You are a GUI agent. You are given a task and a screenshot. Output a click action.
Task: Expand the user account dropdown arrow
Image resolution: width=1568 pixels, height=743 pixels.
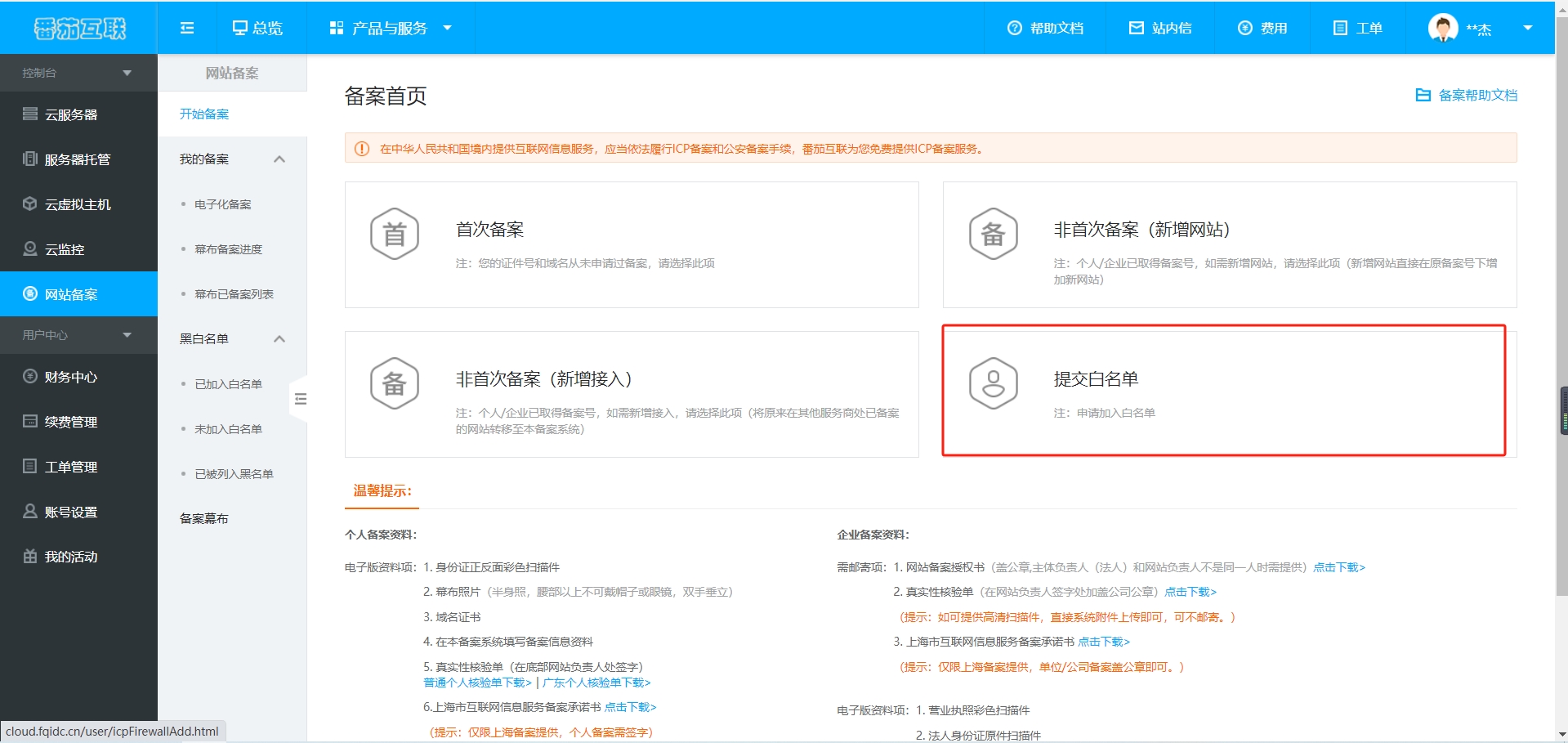(x=1529, y=27)
